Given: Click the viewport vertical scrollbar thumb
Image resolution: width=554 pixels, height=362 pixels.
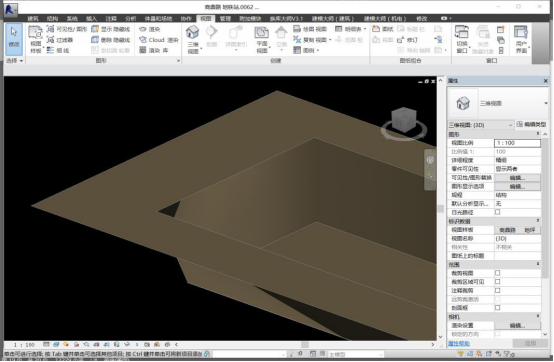Looking at the screenshot, I should tap(440, 208).
